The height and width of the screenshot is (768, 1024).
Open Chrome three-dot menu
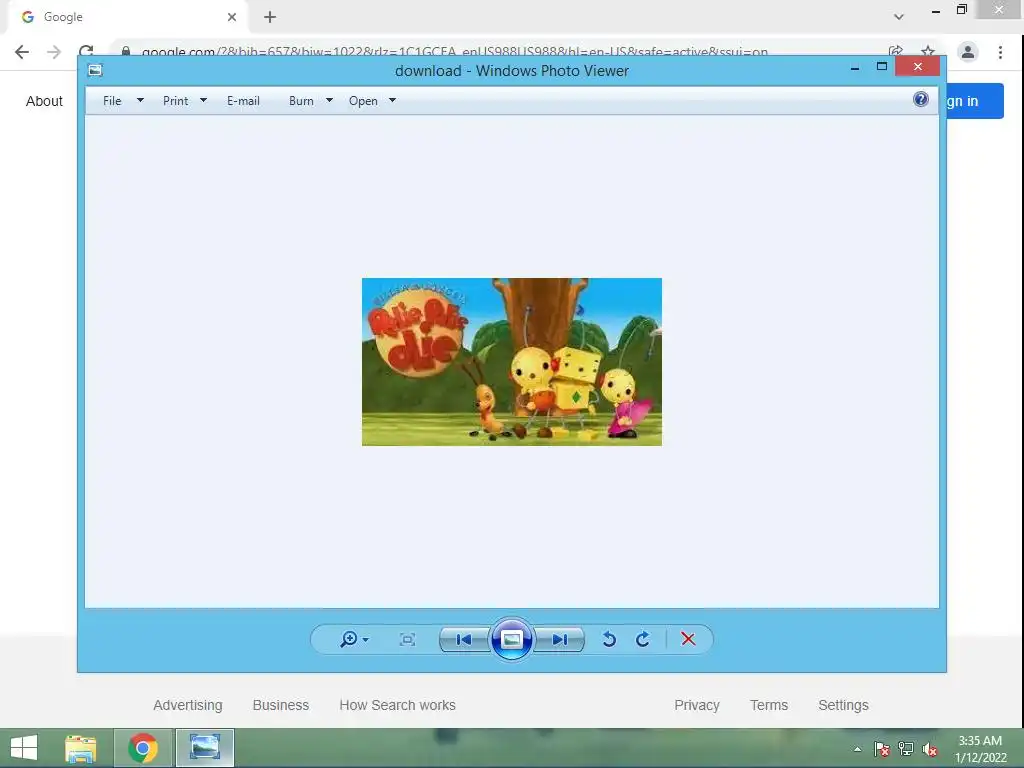pyautogui.click(x=1000, y=52)
